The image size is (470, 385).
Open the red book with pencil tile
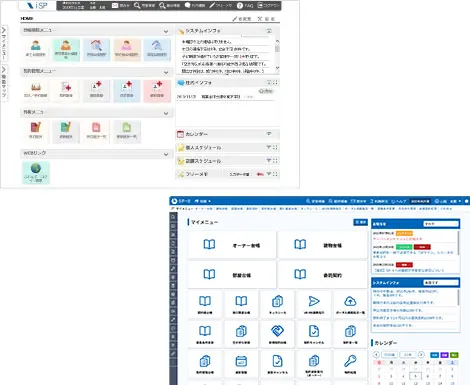[x=36, y=131]
